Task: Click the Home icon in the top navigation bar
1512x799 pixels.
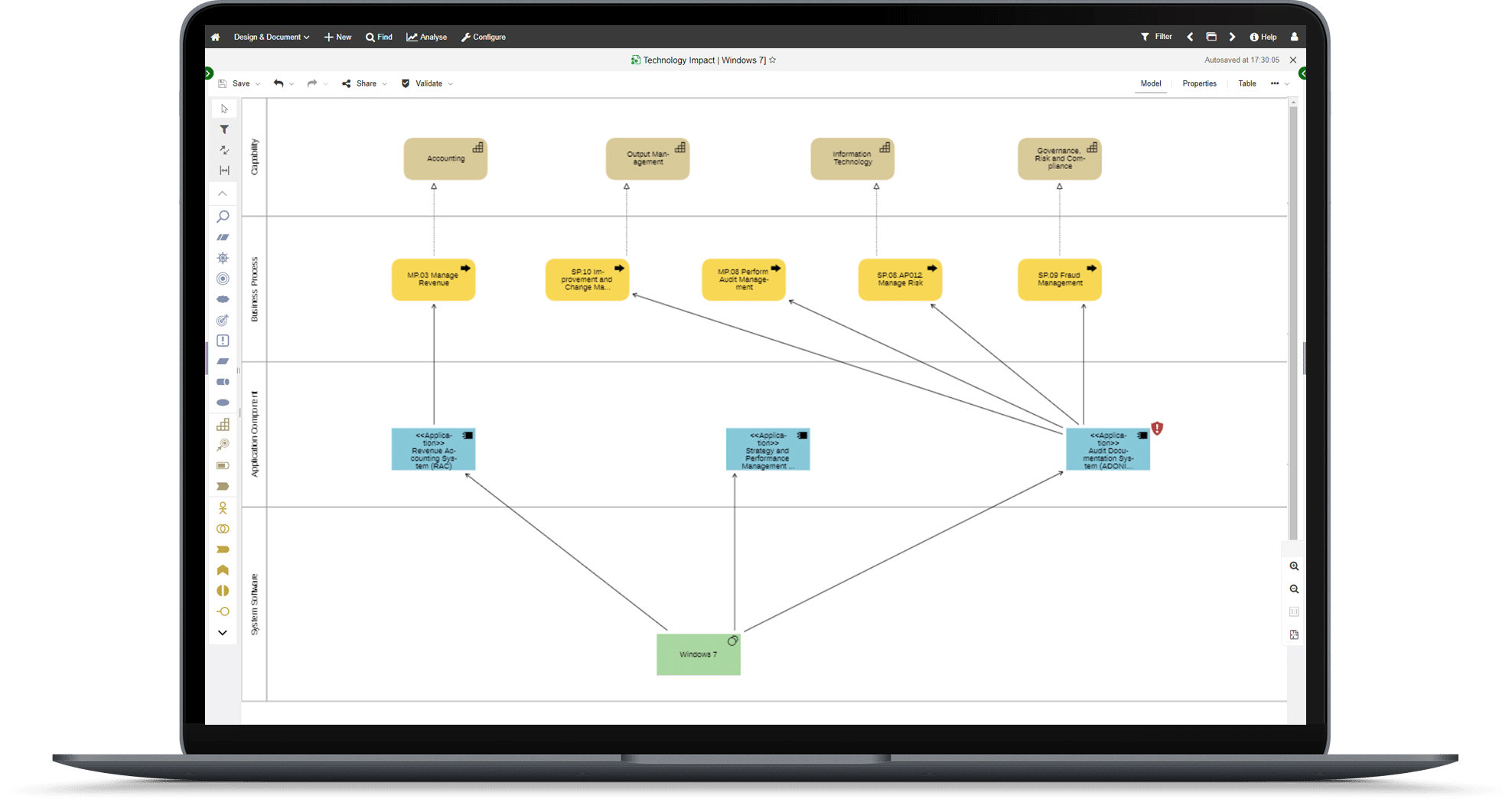Action: coord(215,37)
